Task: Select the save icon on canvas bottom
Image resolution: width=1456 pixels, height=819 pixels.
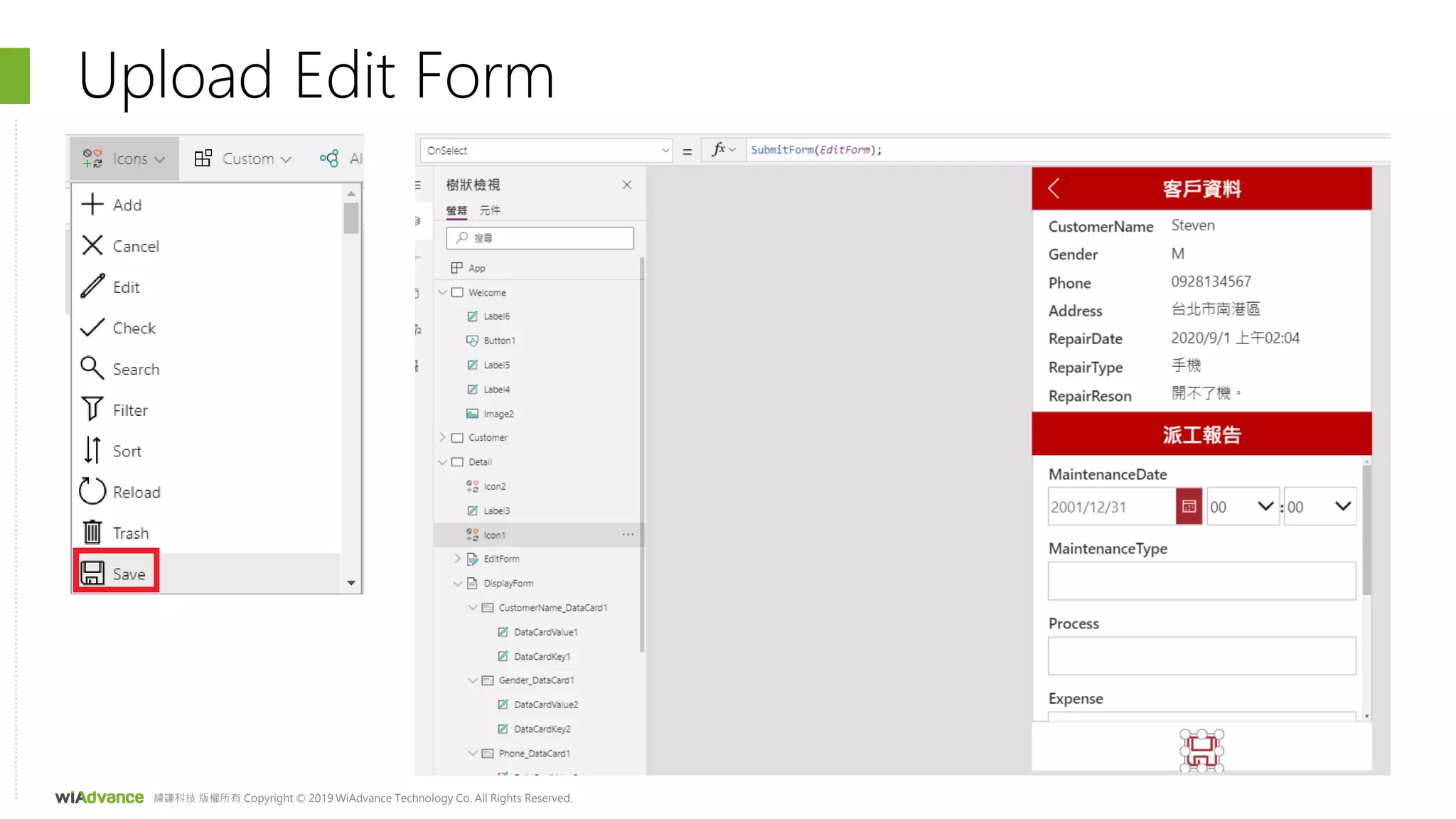Action: pos(1201,750)
